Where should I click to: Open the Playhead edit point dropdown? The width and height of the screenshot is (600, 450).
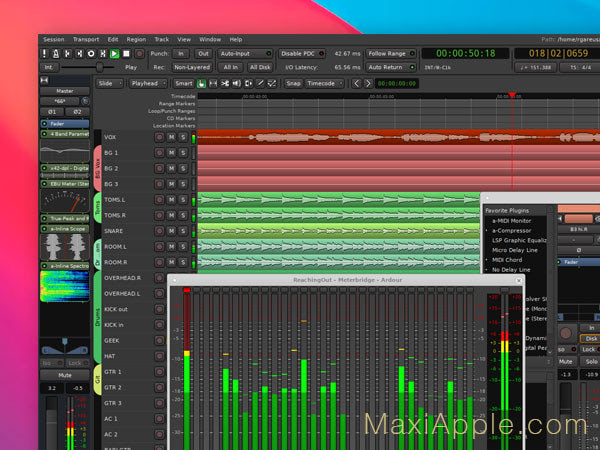tap(148, 83)
